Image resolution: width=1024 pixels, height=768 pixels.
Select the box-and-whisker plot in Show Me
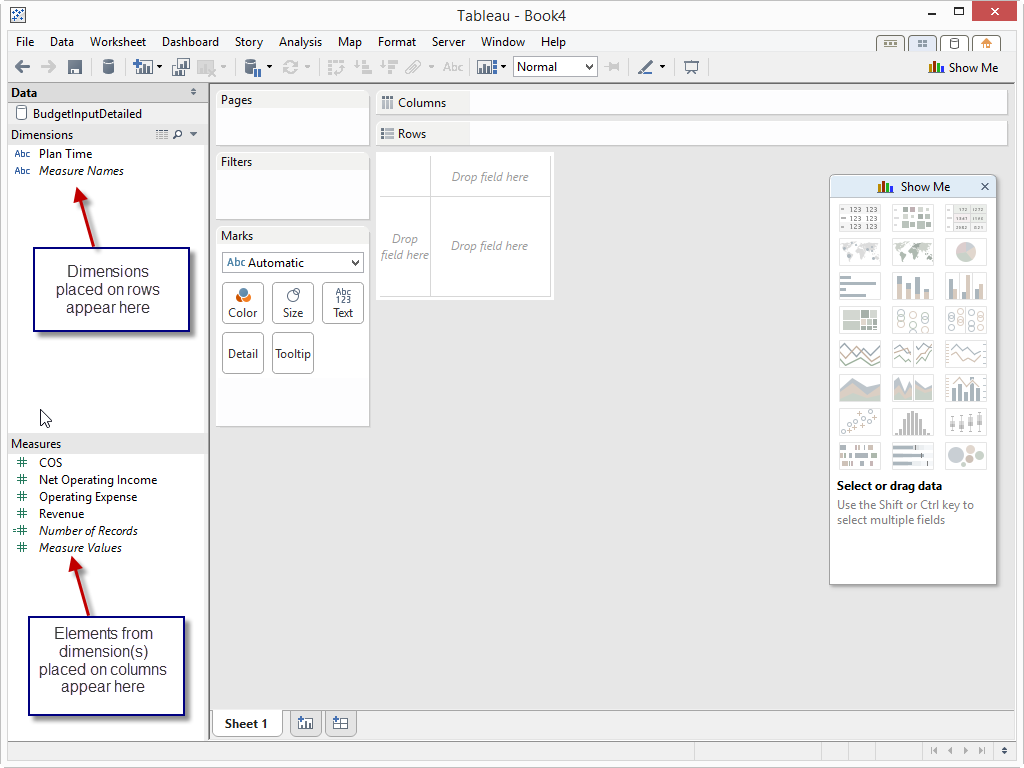point(966,422)
